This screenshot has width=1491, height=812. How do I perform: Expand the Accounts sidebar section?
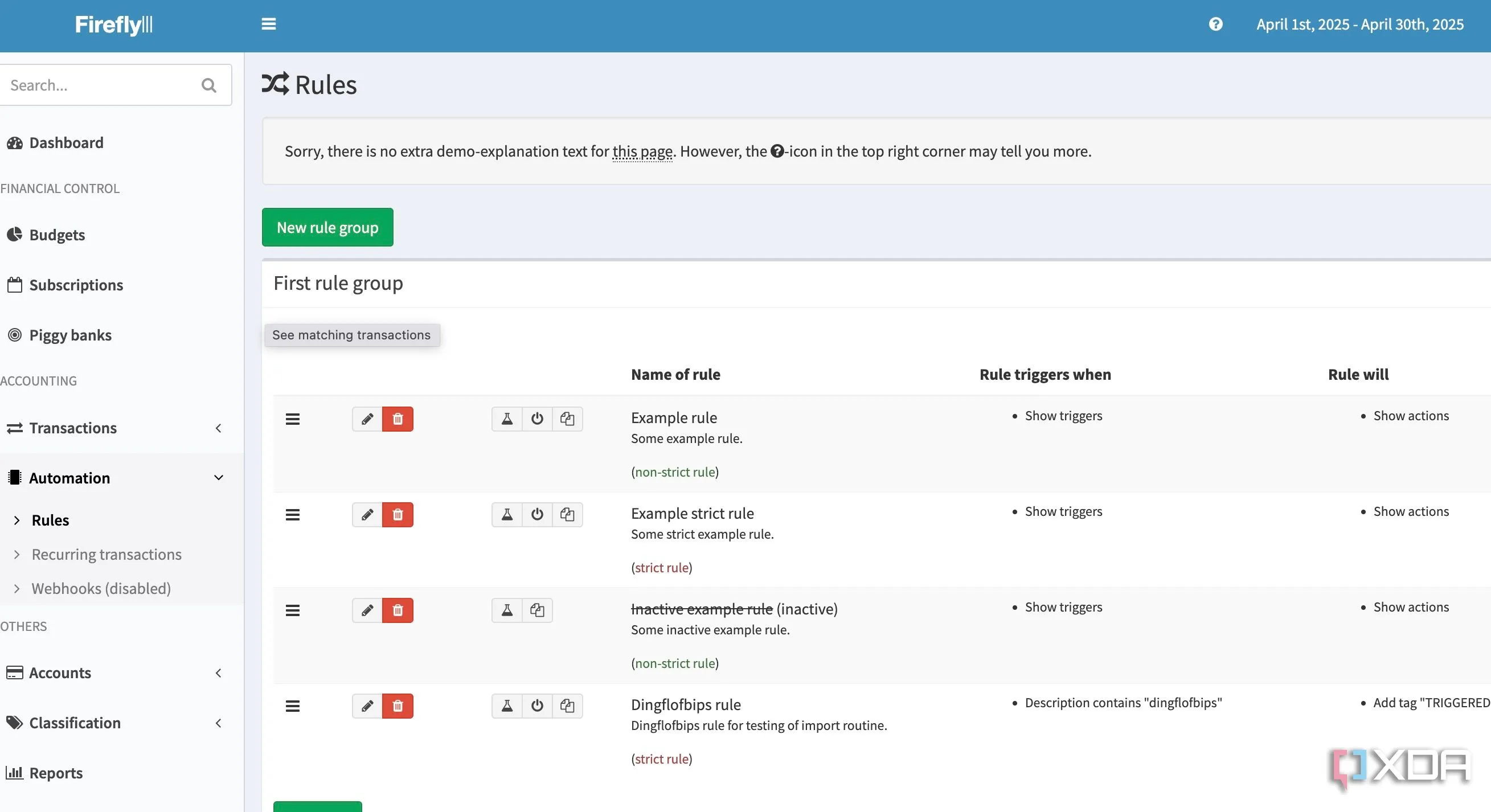(x=116, y=673)
